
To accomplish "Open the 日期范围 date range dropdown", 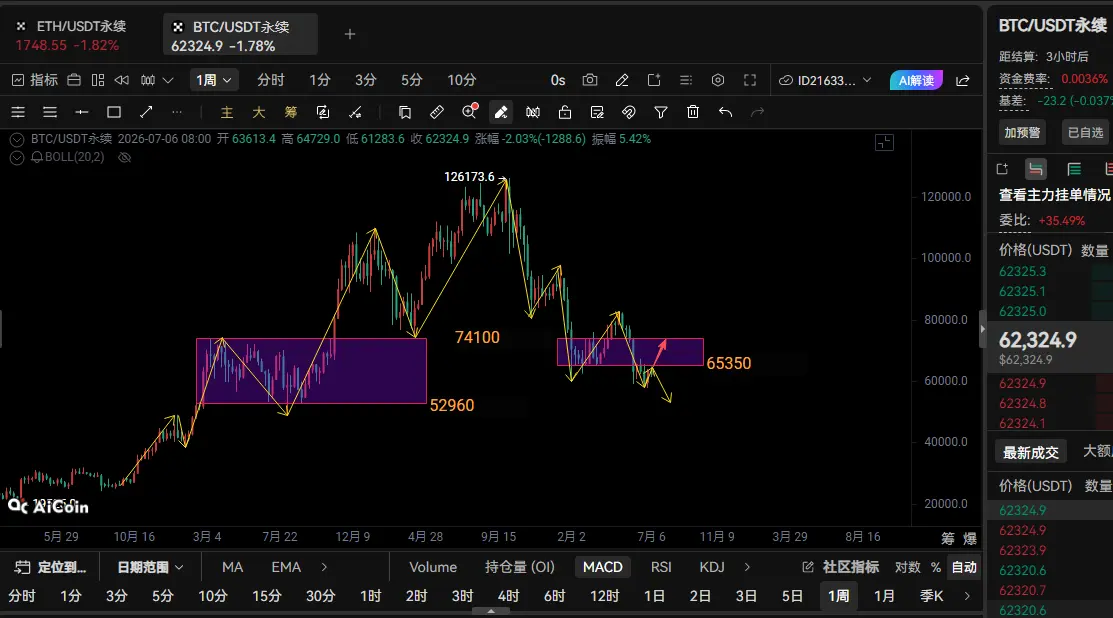I will pos(150,567).
